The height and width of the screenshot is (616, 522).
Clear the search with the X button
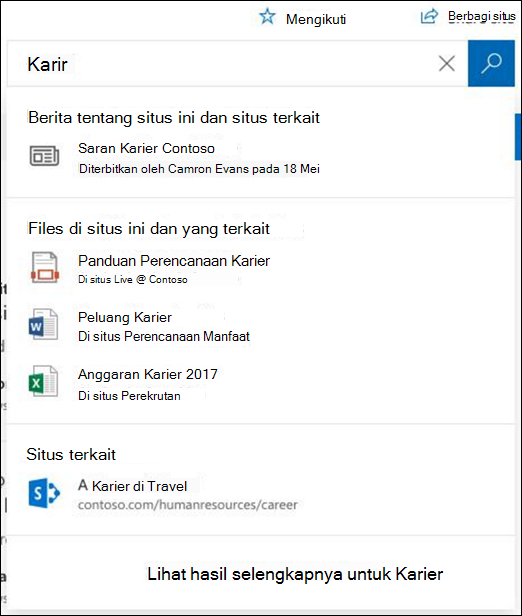click(x=447, y=63)
